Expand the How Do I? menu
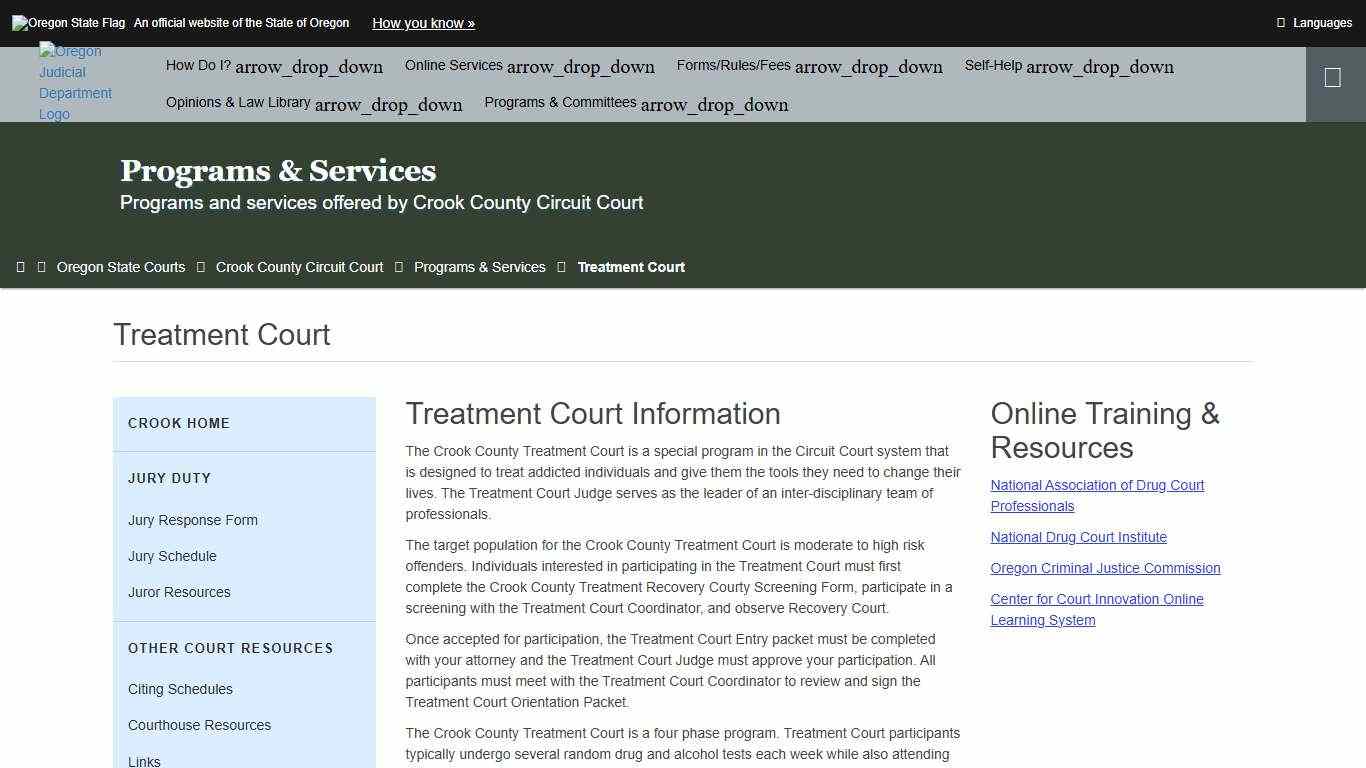 [x=273, y=65]
